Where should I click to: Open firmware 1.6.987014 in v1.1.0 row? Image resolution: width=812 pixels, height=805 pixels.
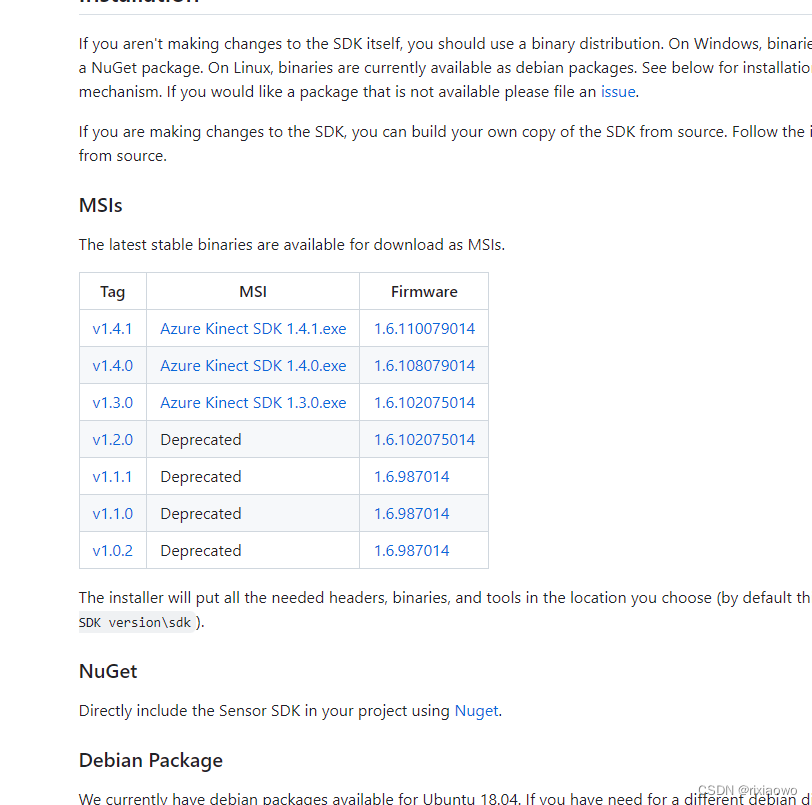pyautogui.click(x=412, y=513)
